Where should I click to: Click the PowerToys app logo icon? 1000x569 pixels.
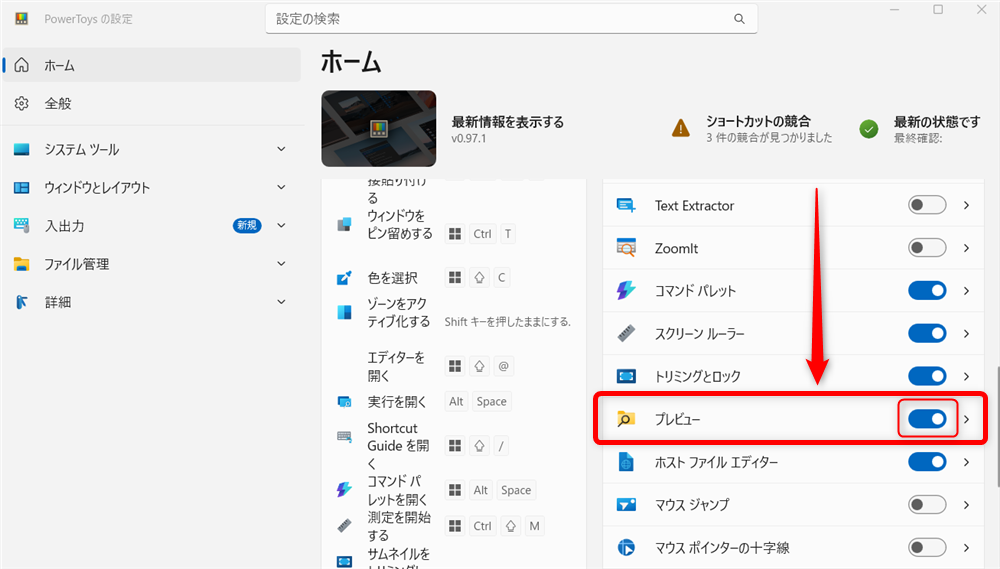pos(22,18)
